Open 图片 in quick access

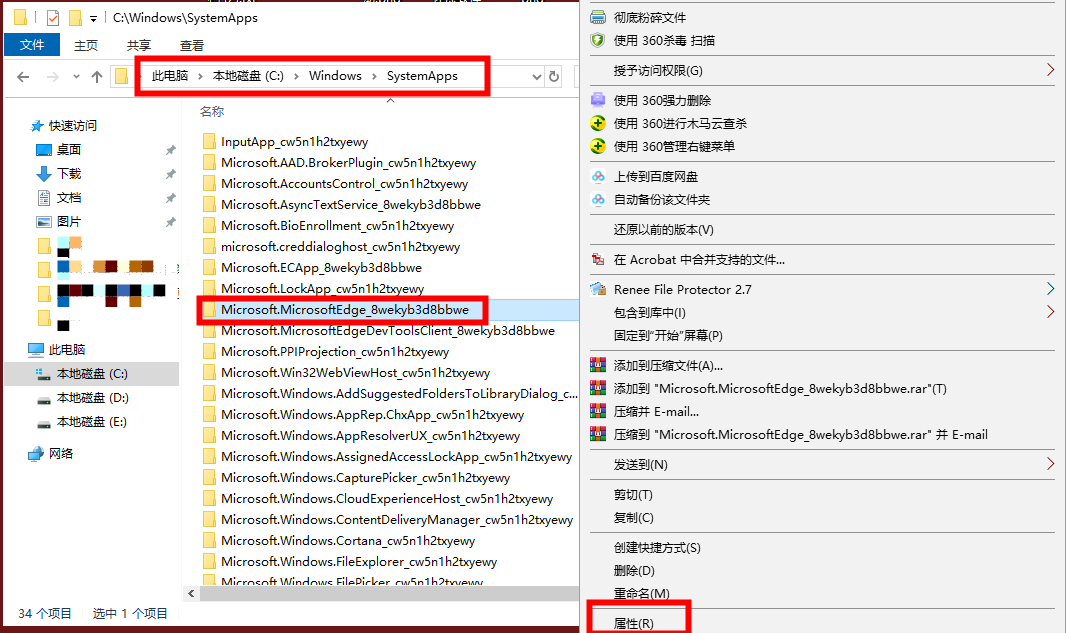point(69,222)
